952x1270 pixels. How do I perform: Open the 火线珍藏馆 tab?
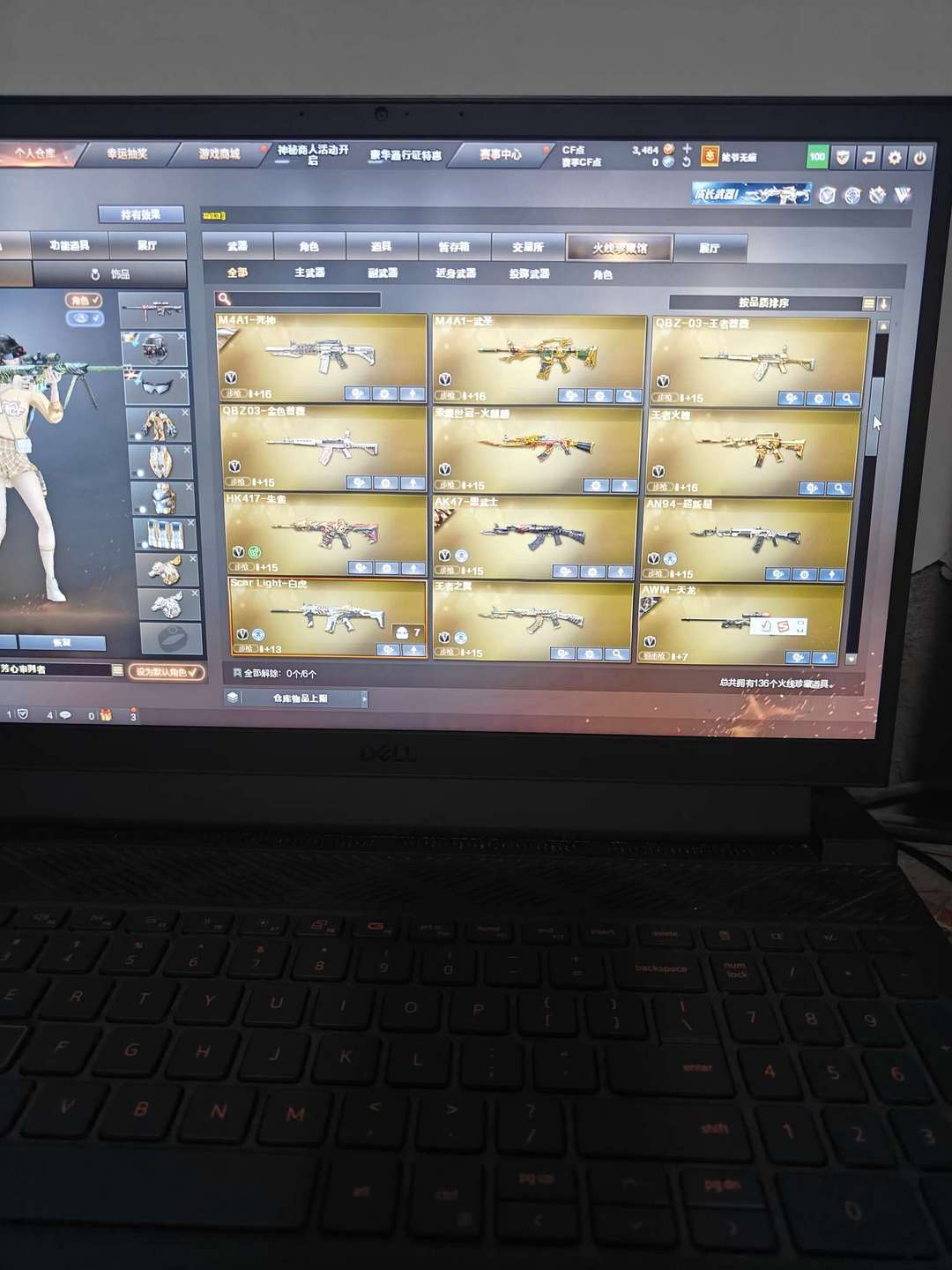(619, 248)
